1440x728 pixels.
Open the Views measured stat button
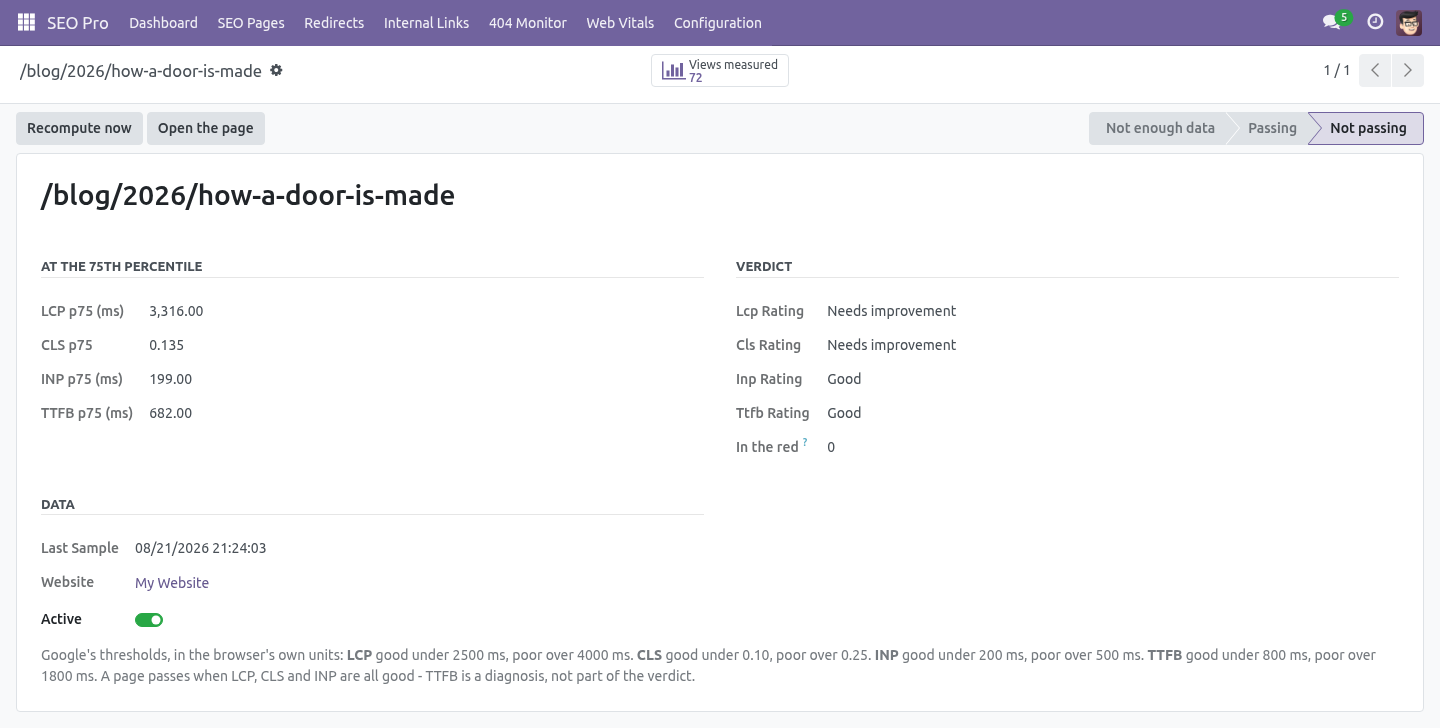click(x=720, y=71)
